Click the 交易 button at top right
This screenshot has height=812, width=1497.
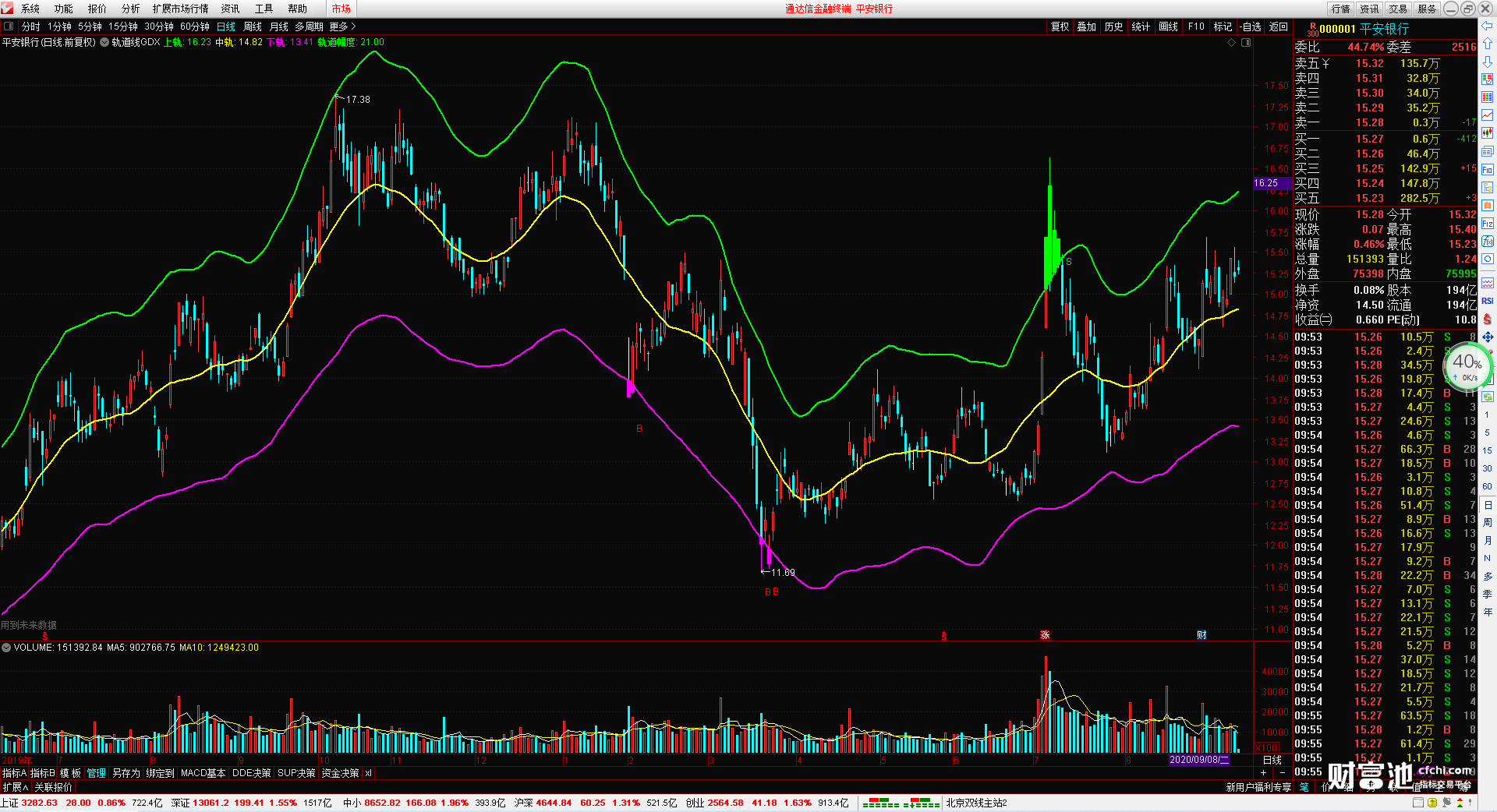pyautogui.click(x=1398, y=9)
